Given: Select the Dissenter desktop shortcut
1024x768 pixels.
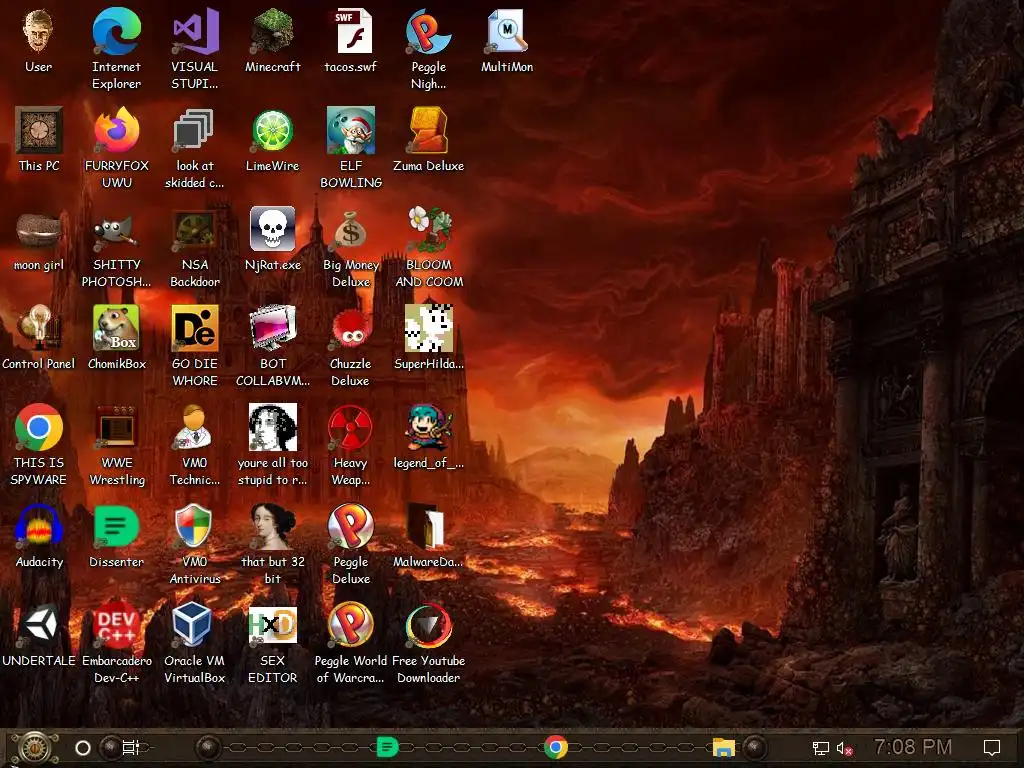Looking at the screenshot, I should pyautogui.click(x=117, y=526).
